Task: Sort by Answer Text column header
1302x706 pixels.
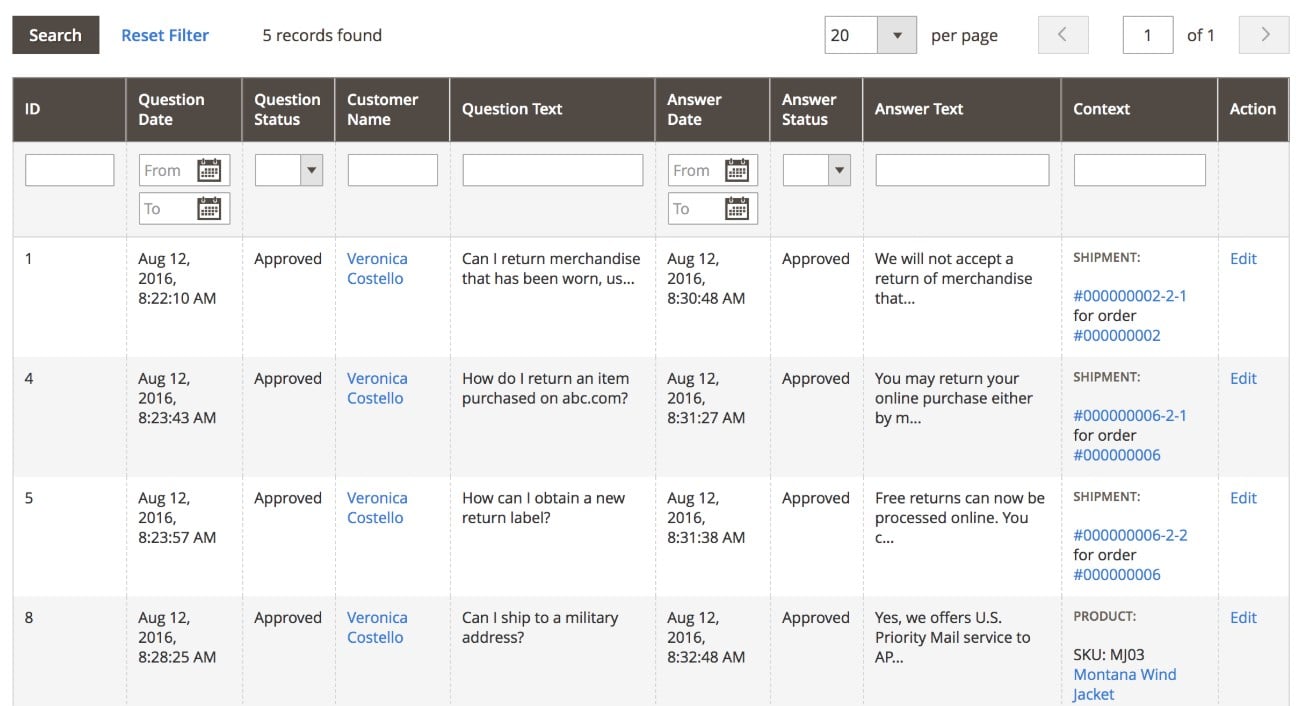Action: tap(962, 109)
